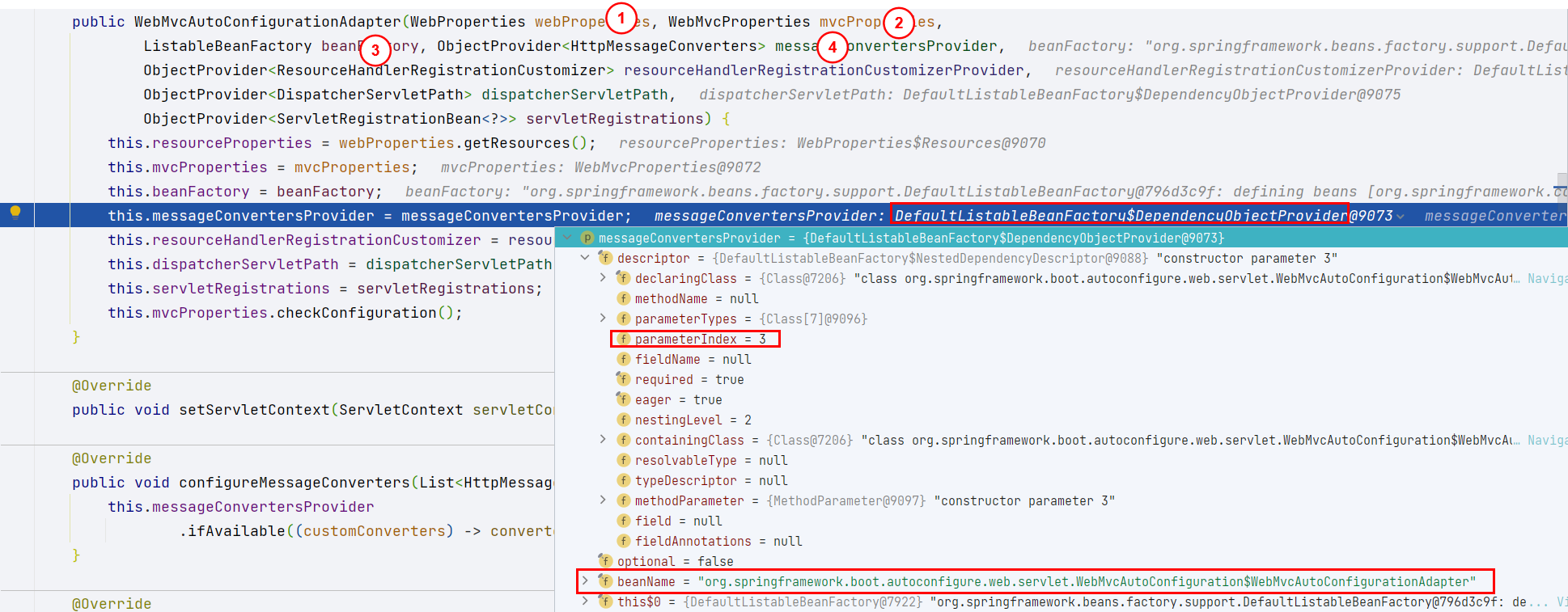Expand the containingClass node
The width and height of the screenshot is (1568, 612).
tap(603, 440)
